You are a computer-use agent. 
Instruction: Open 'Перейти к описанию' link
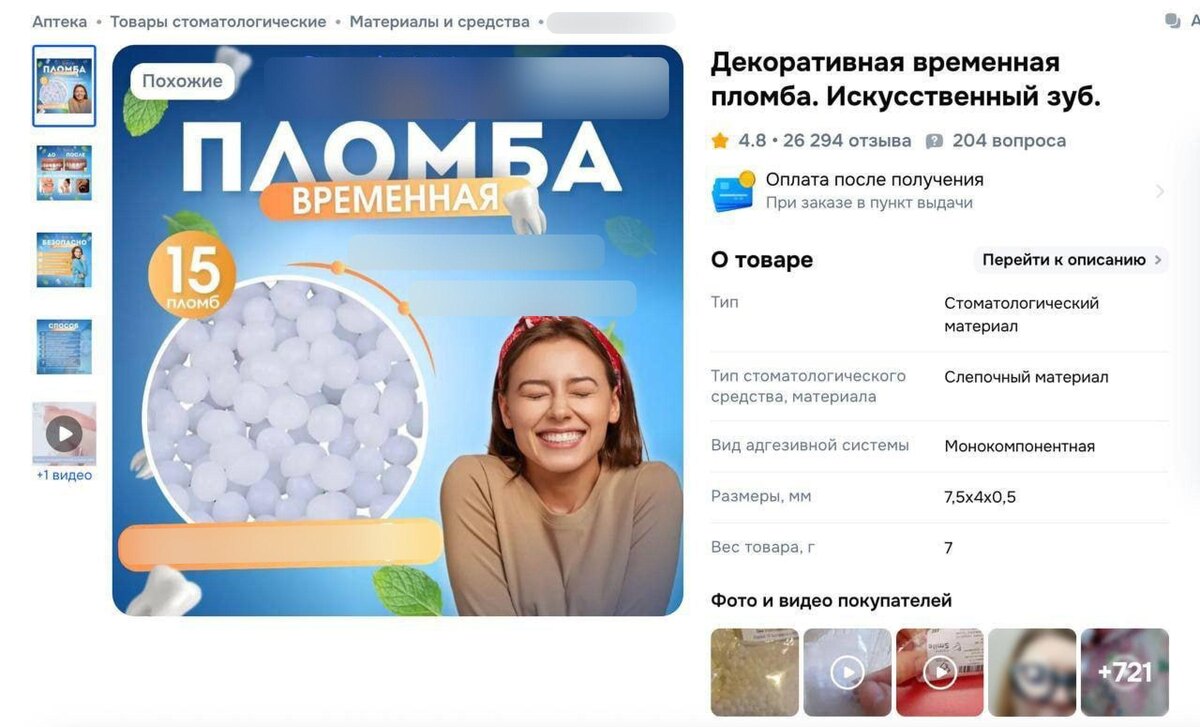click(x=1071, y=260)
